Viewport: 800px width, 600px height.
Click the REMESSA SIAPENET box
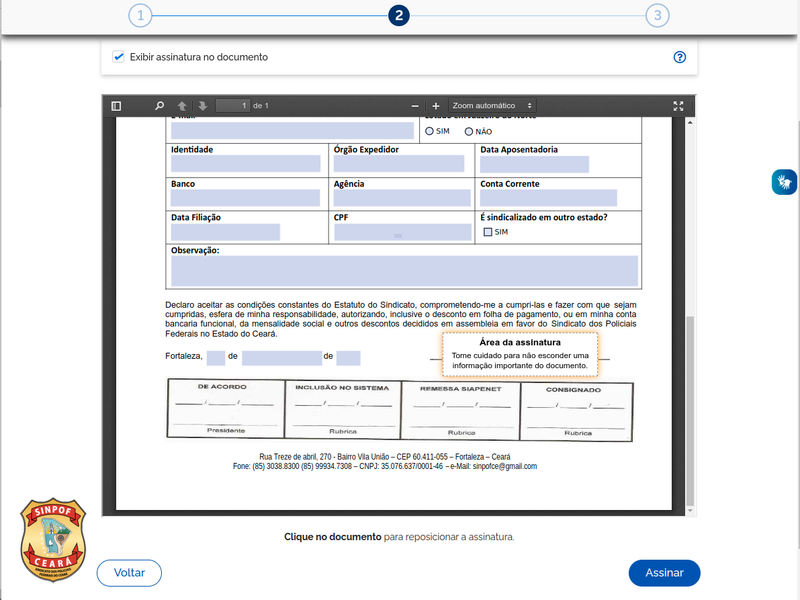461,410
